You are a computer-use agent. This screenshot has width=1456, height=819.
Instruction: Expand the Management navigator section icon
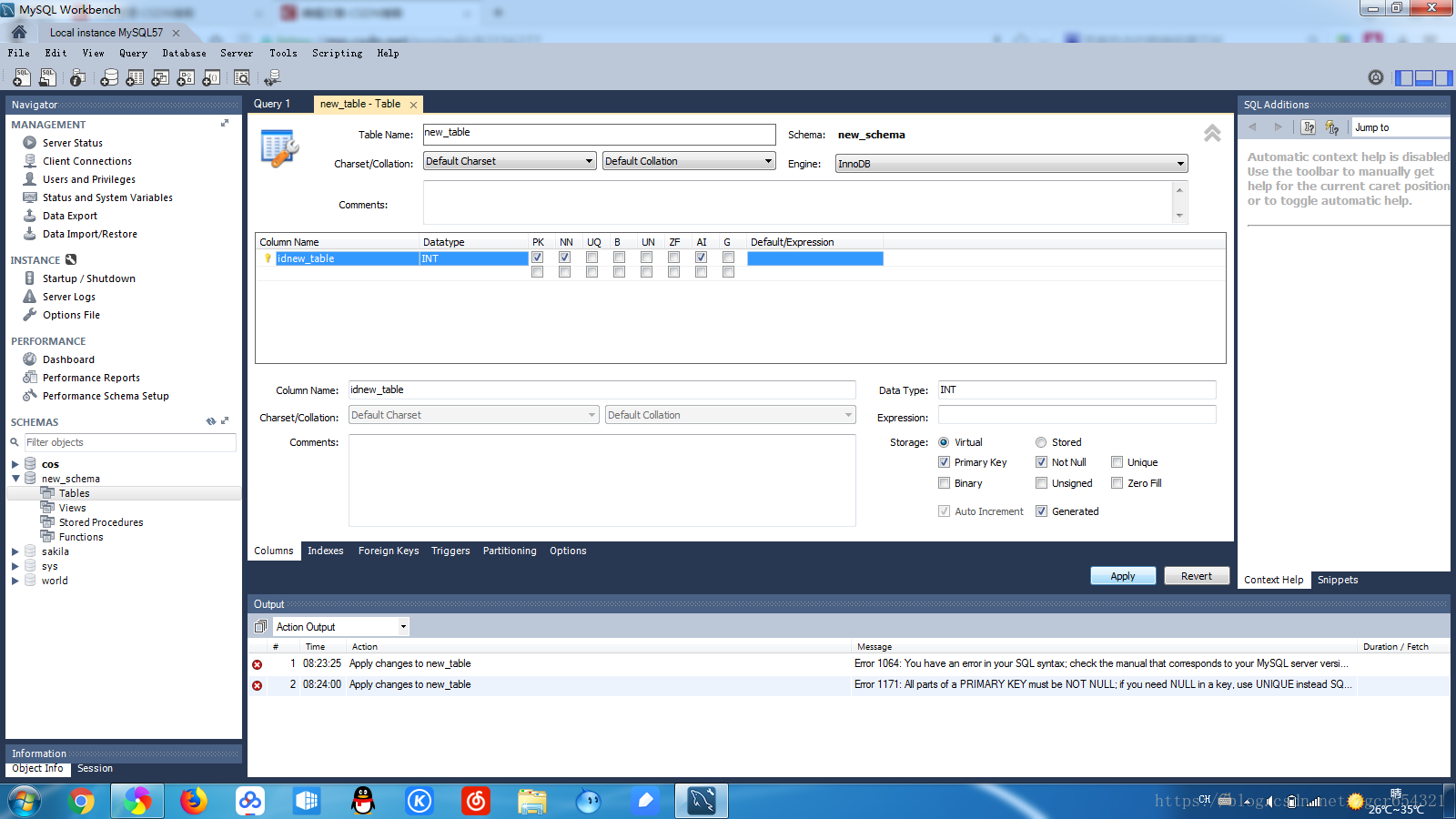coord(225,123)
